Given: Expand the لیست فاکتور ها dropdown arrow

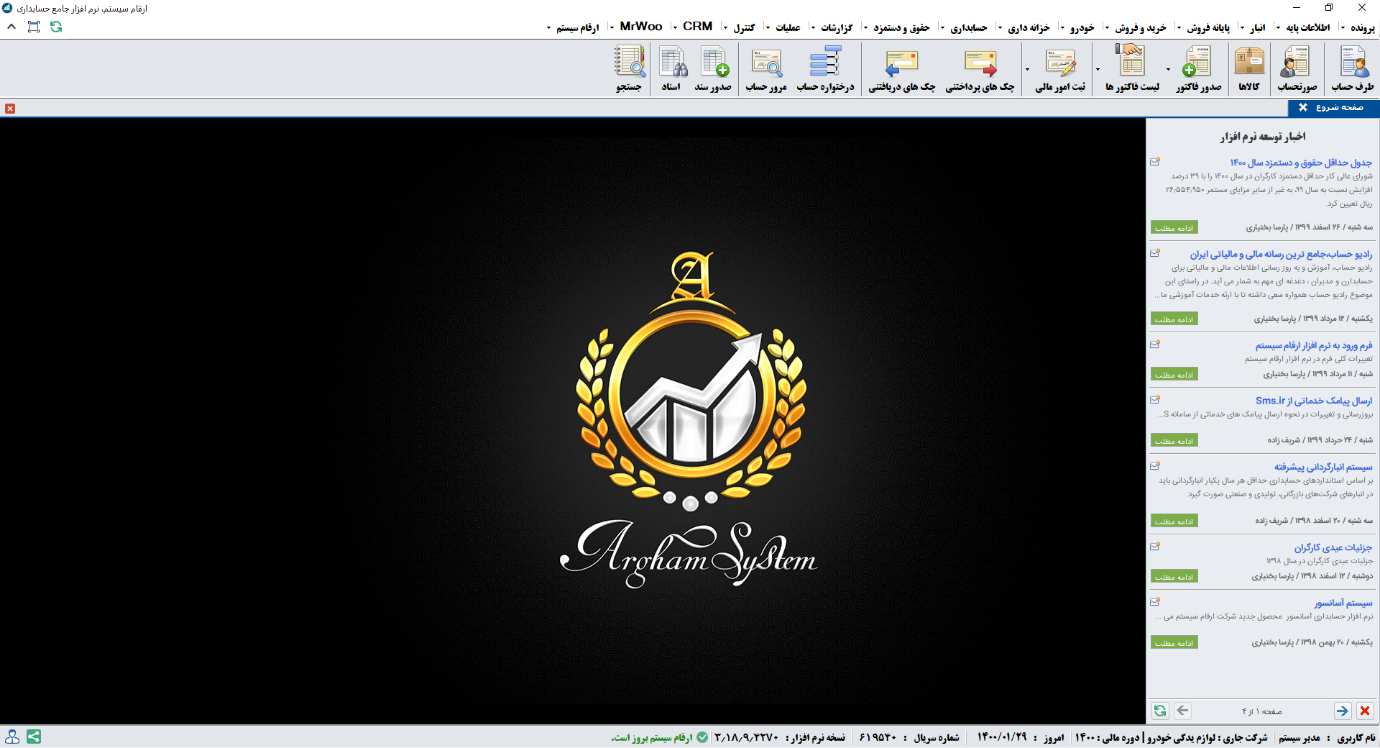Looking at the screenshot, I should (1098, 70).
